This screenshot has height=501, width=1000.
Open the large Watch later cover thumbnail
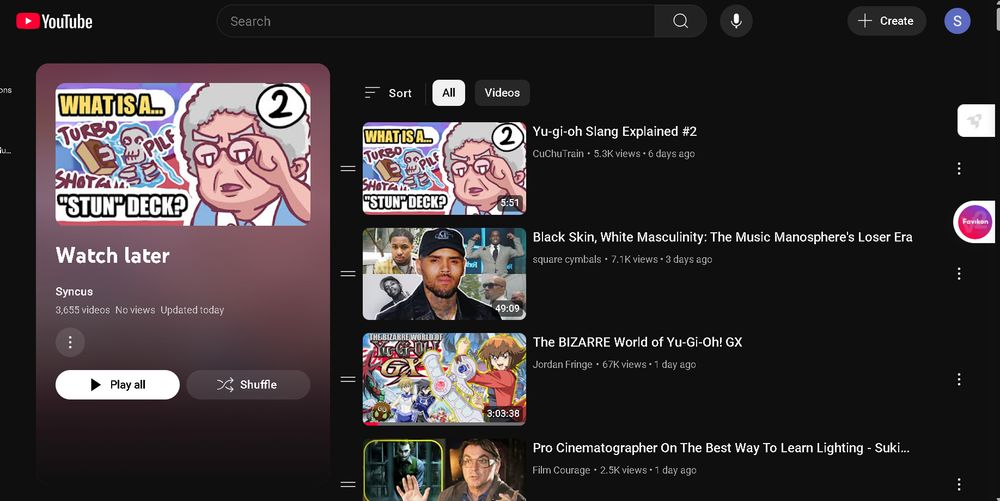183,154
